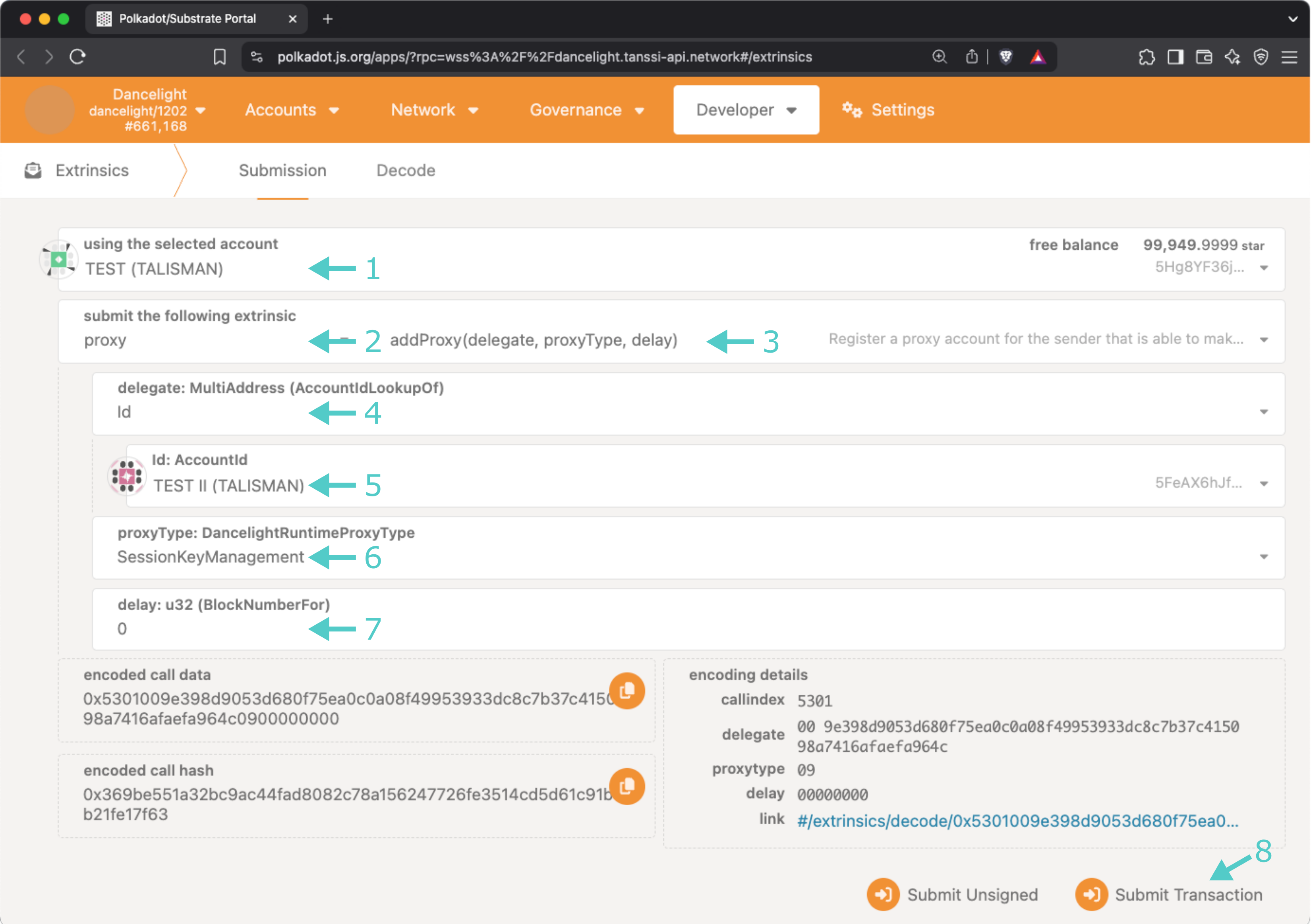The image size is (1311, 924).
Task: Open the Id AccountId TEST II dropdown
Action: 706,476
